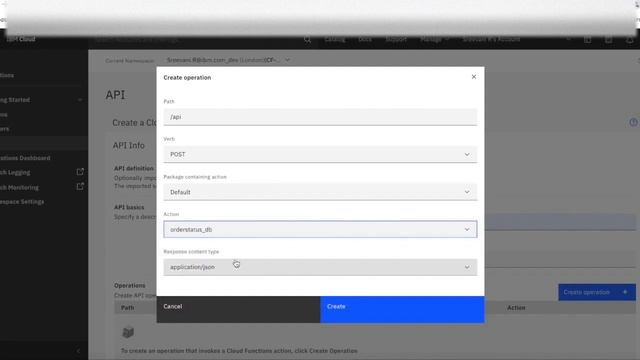Open the Docs link in top bar

[x=365, y=40]
